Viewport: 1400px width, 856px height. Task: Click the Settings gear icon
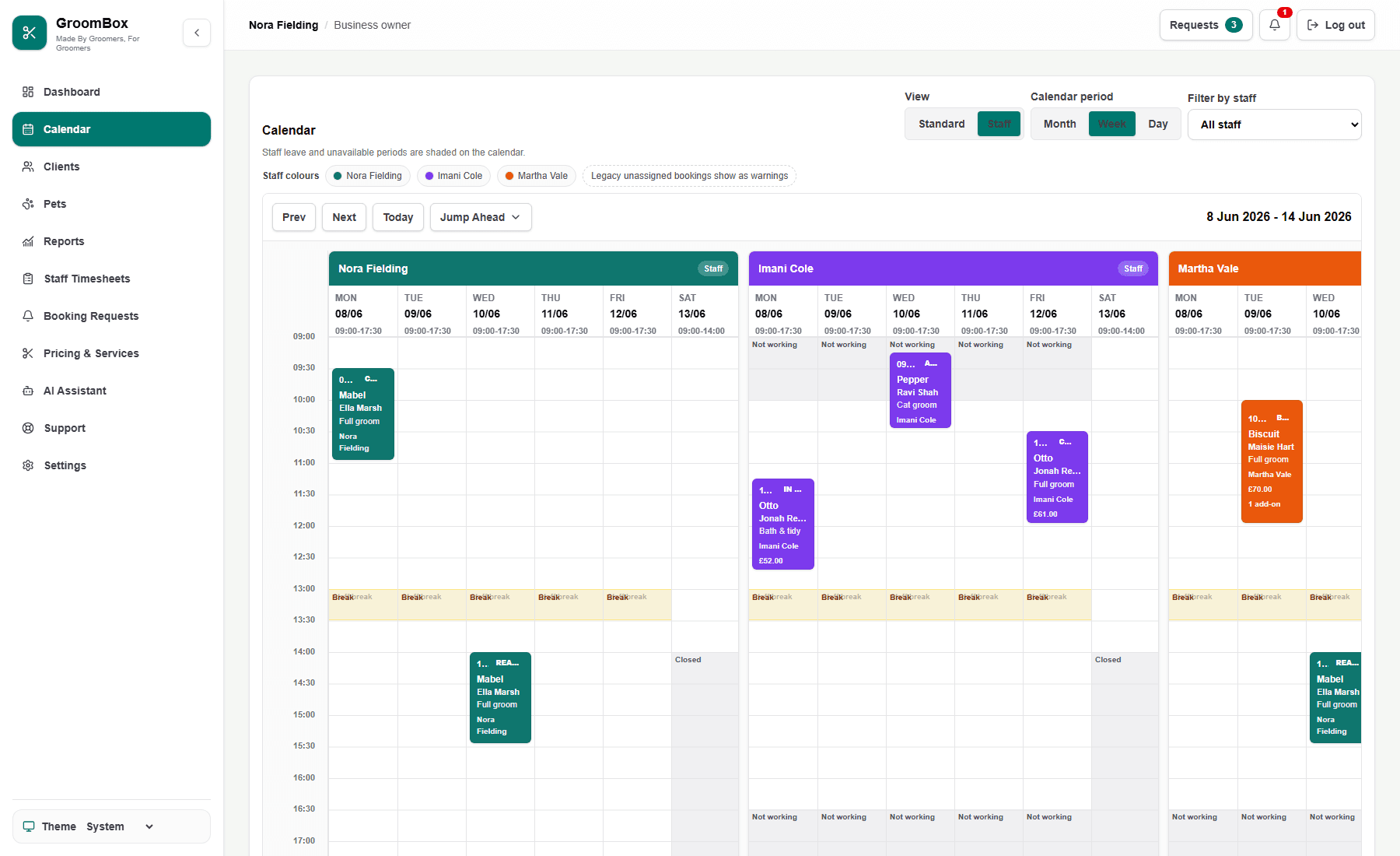tap(28, 465)
